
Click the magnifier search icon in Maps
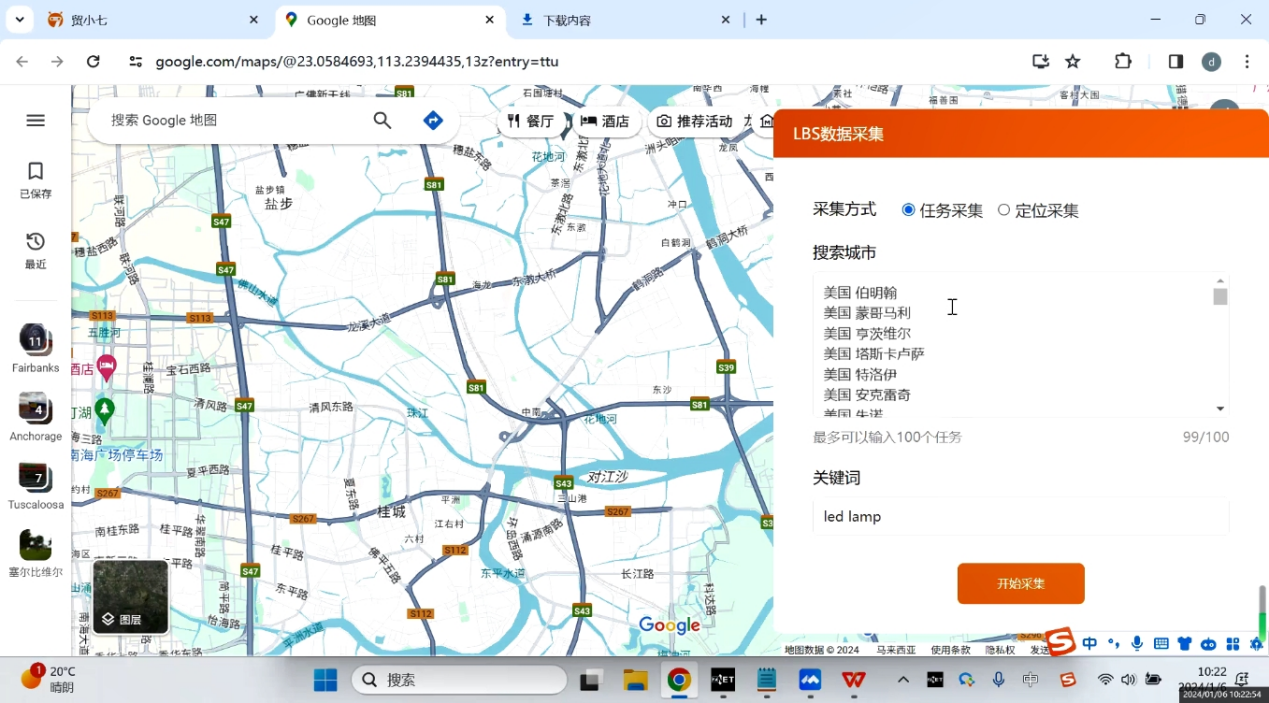[382, 120]
